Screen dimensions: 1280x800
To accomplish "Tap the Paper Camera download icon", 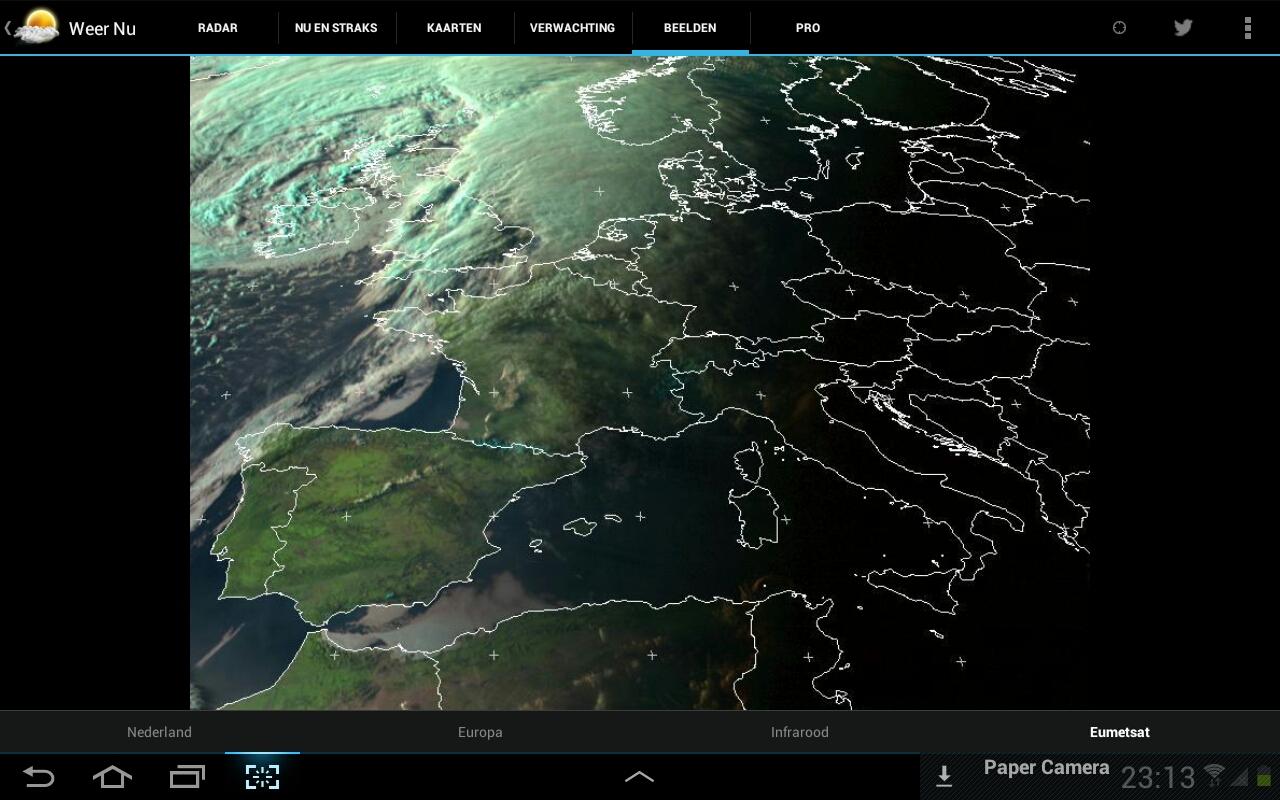I will (x=944, y=774).
